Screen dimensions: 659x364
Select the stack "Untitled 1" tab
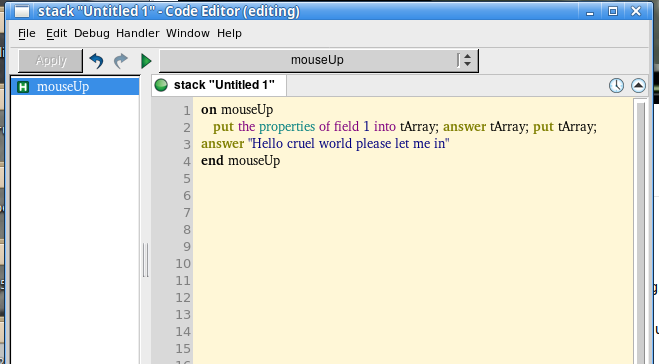pos(219,85)
